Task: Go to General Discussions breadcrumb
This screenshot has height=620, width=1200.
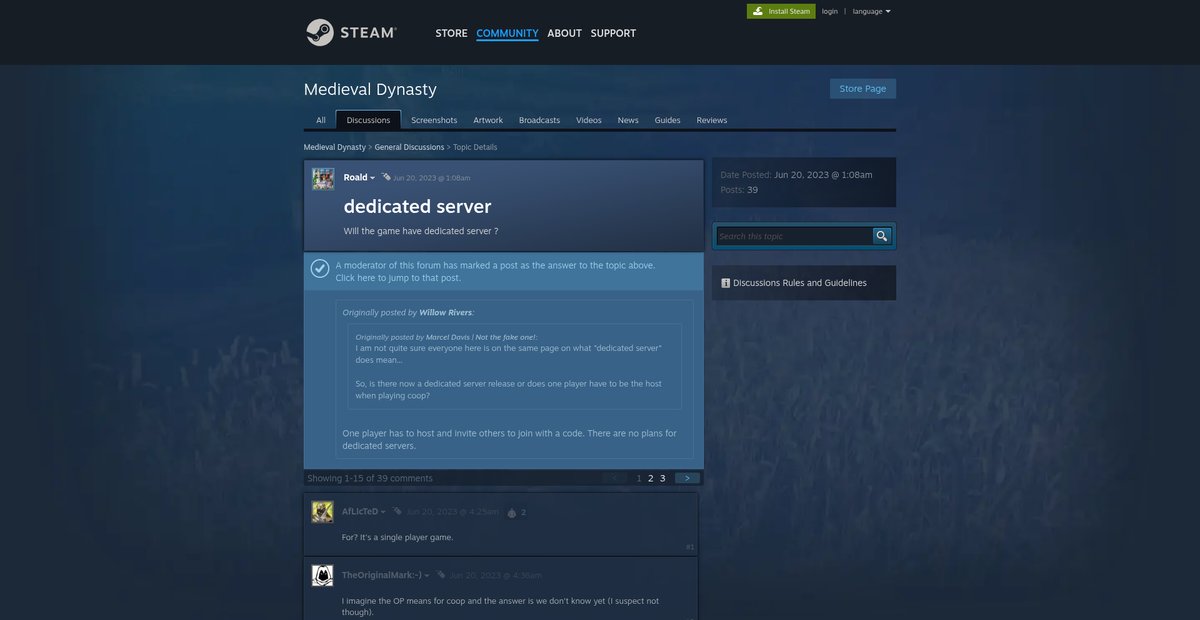Action: (x=409, y=147)
